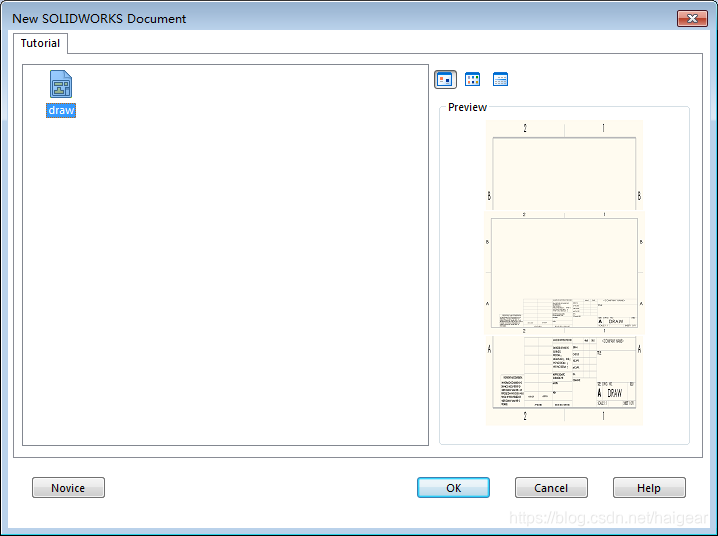
Task: Click the drawing sheet preview thumbnail
Action: pyautogui.click(x=564, y=273)
